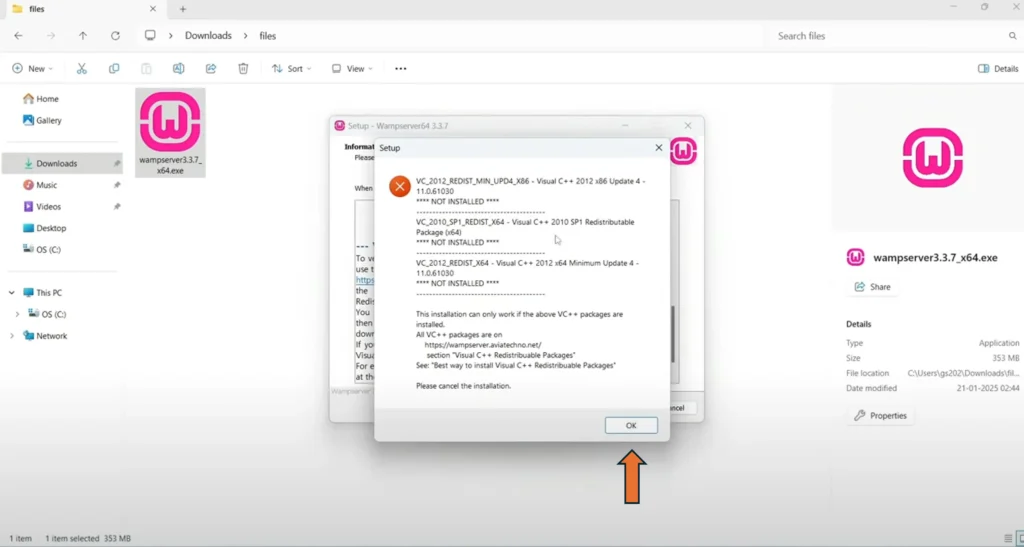Switch to details list view in status bar
The image size is (1024, 547).
tap(1008, 539)
